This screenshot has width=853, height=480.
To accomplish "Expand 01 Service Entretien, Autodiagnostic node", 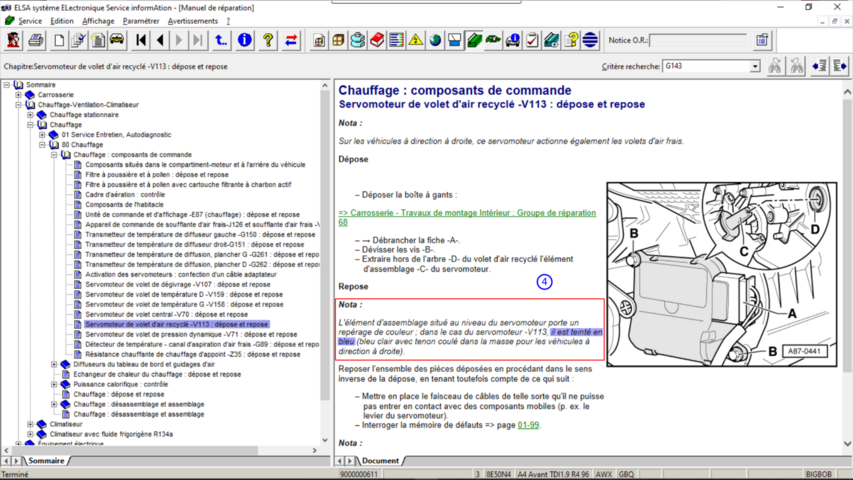I will tap(42, 134).
